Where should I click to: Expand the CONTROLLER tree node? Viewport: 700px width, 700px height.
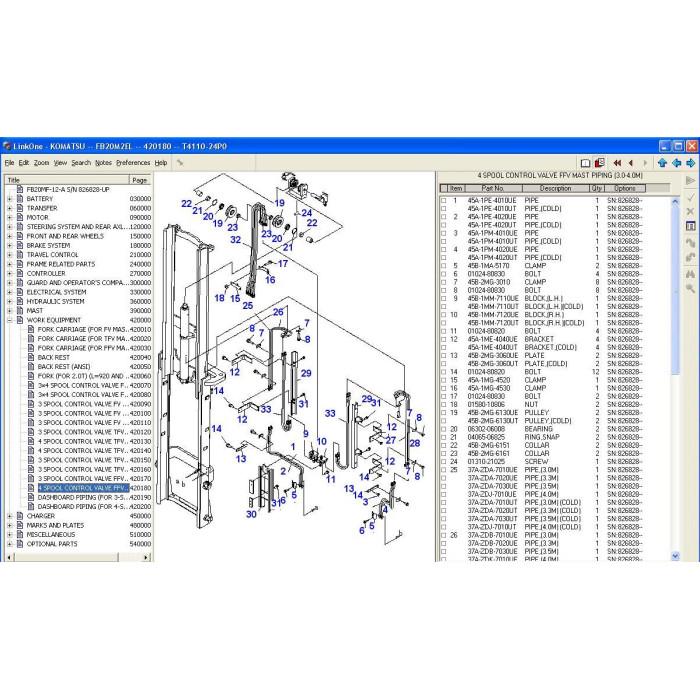click(x=10, y=273)
